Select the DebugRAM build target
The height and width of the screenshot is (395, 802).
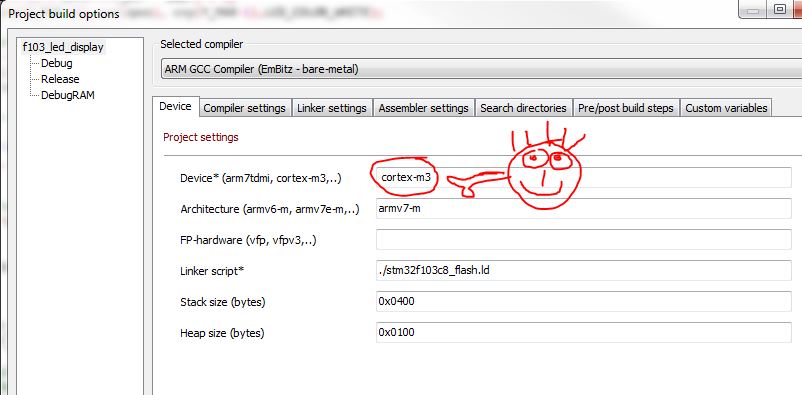(68, 95)
